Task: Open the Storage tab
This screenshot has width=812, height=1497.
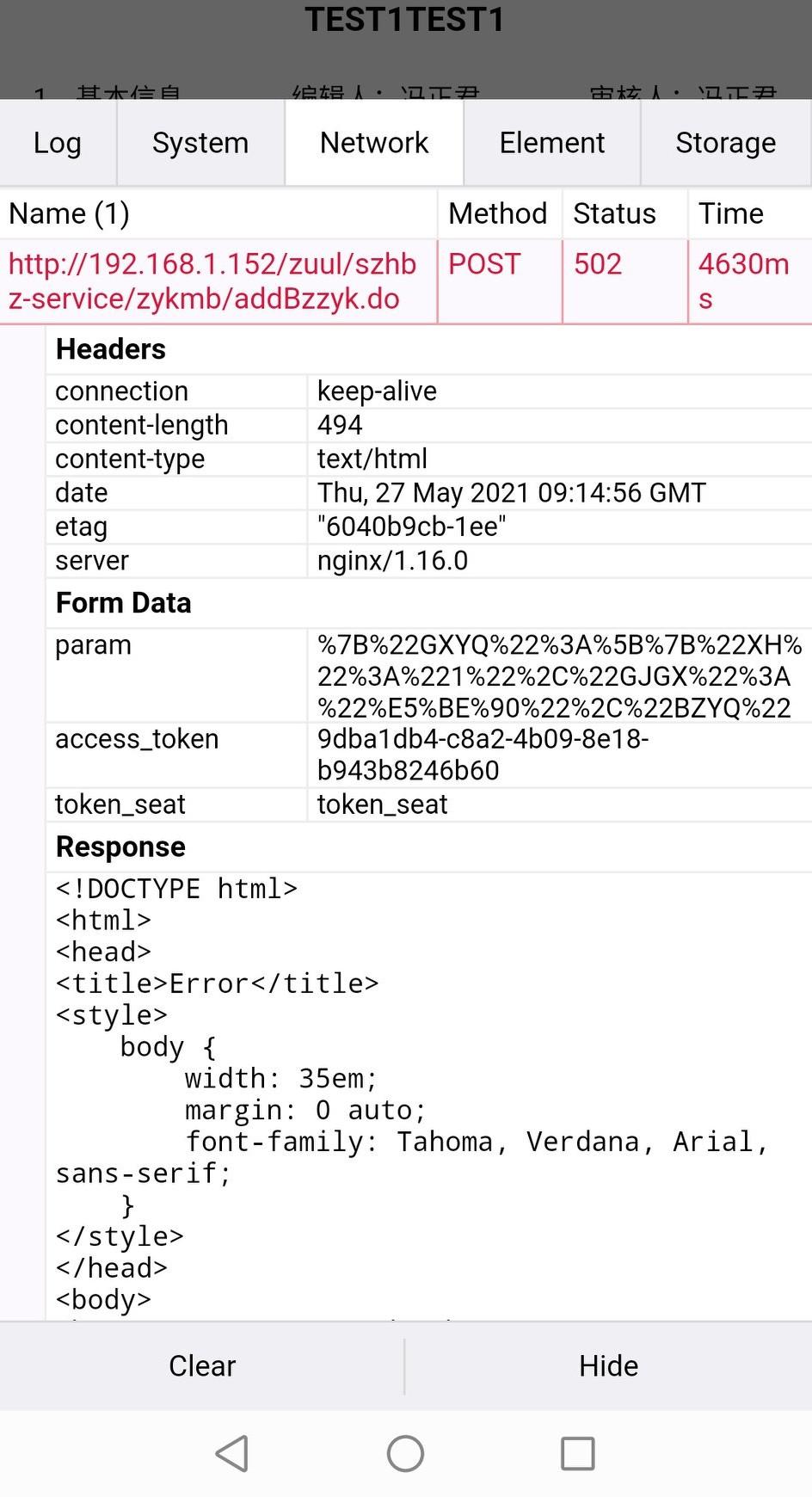Action: pyautogui.click(x=726, y=143)
